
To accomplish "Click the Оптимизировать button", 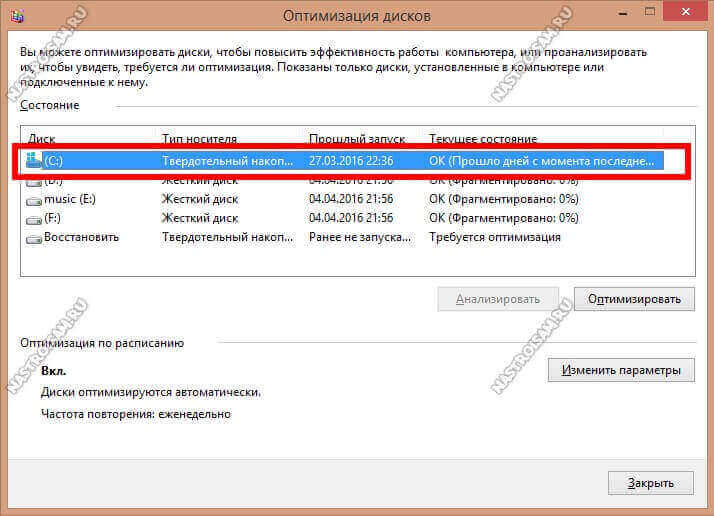I will 634,299.
